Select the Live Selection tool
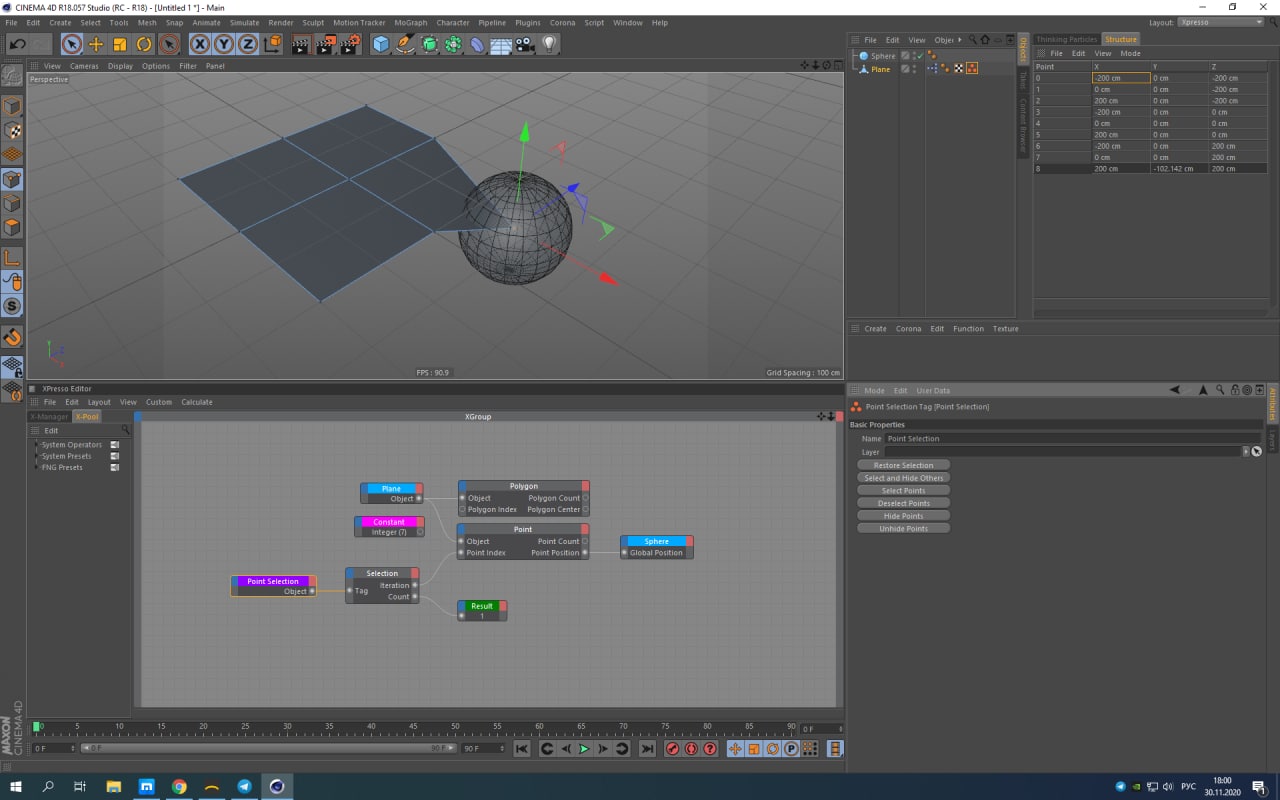The height and width of the screenshot is (800, 1280). click(71, 44)
